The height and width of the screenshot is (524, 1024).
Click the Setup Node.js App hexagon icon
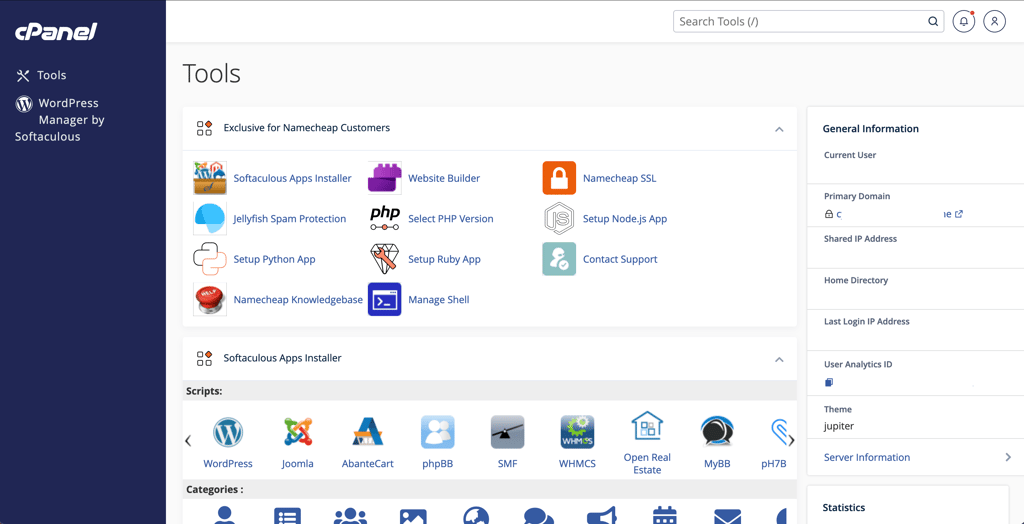pyautogui.click(x=559, y=219)
